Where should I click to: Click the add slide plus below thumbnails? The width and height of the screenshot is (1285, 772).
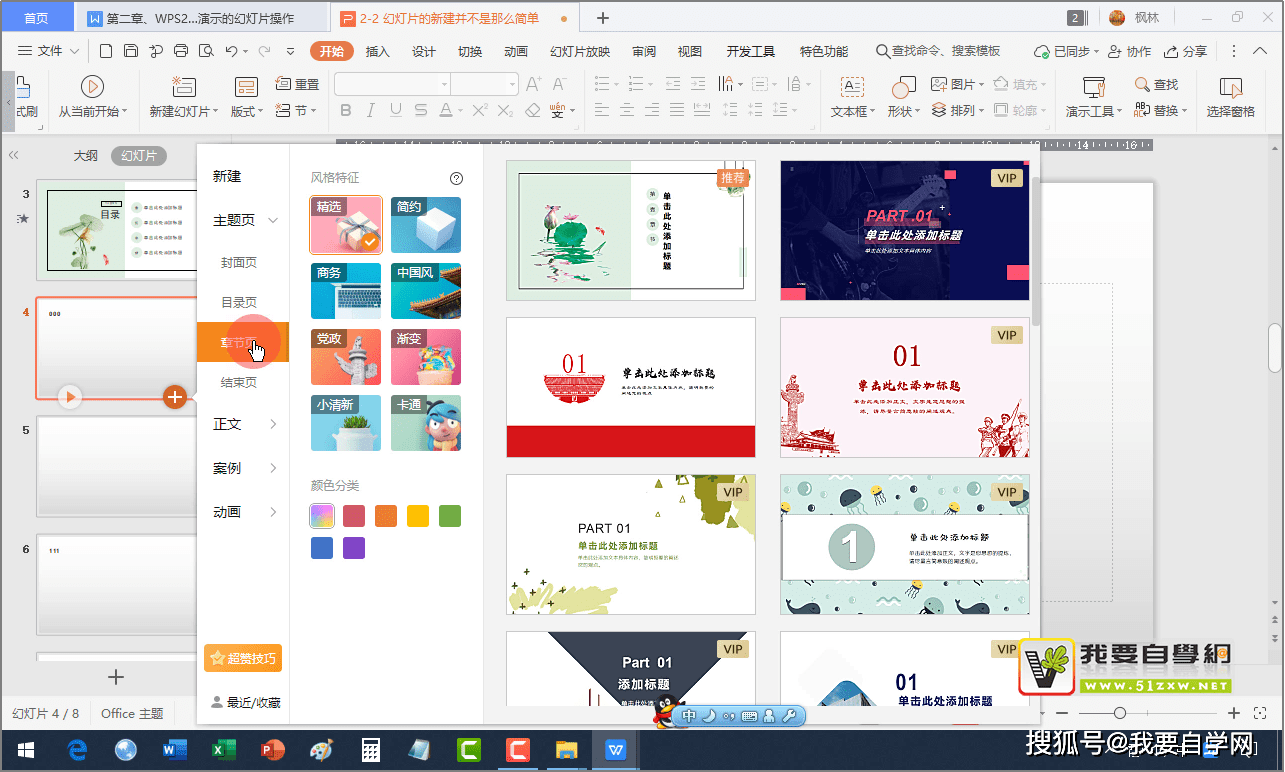point(116,677)
